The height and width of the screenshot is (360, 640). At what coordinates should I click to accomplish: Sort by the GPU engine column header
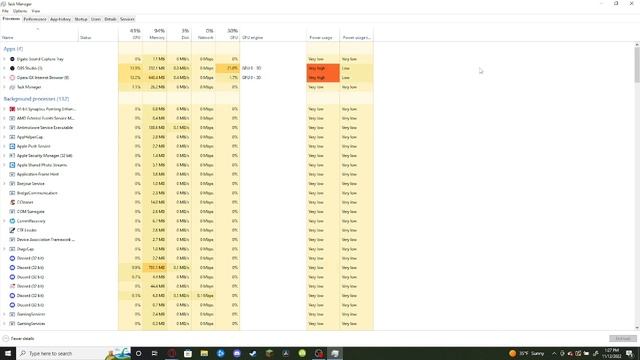(x=273, y=34)
